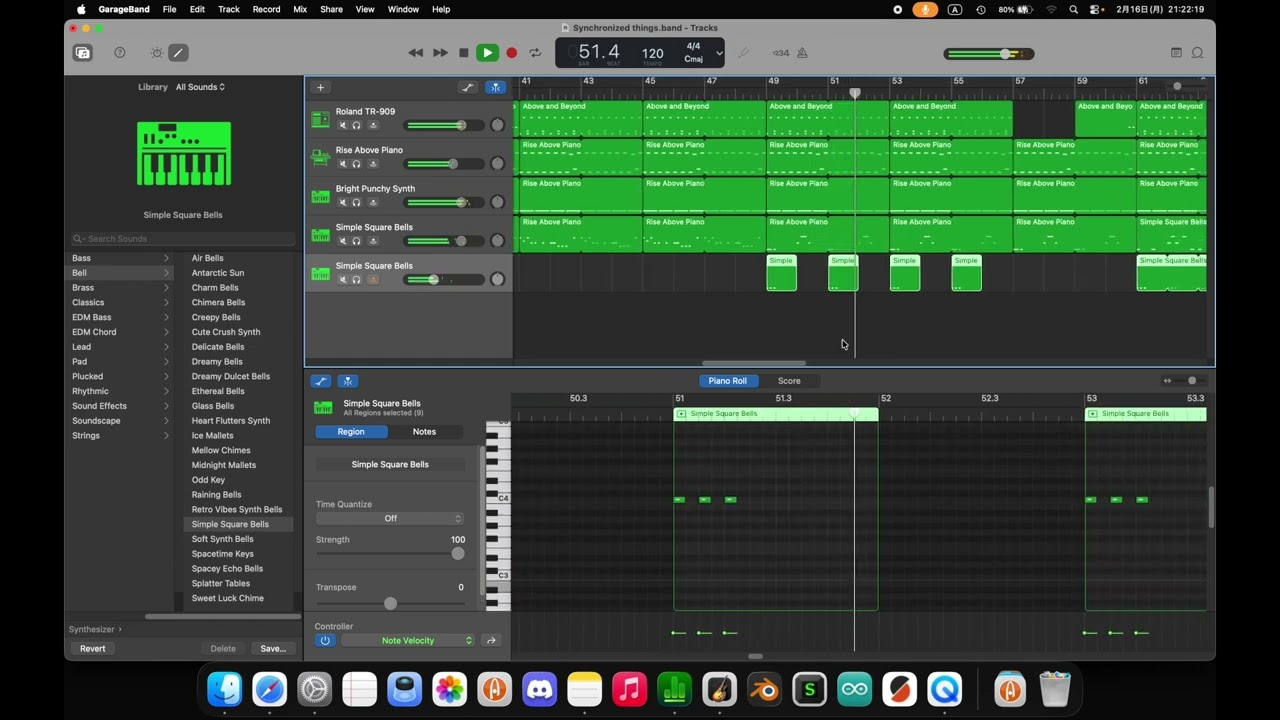Expand the Brass sound category
The width and height of the screenshot is (1280, 720).
click(166, 288)
